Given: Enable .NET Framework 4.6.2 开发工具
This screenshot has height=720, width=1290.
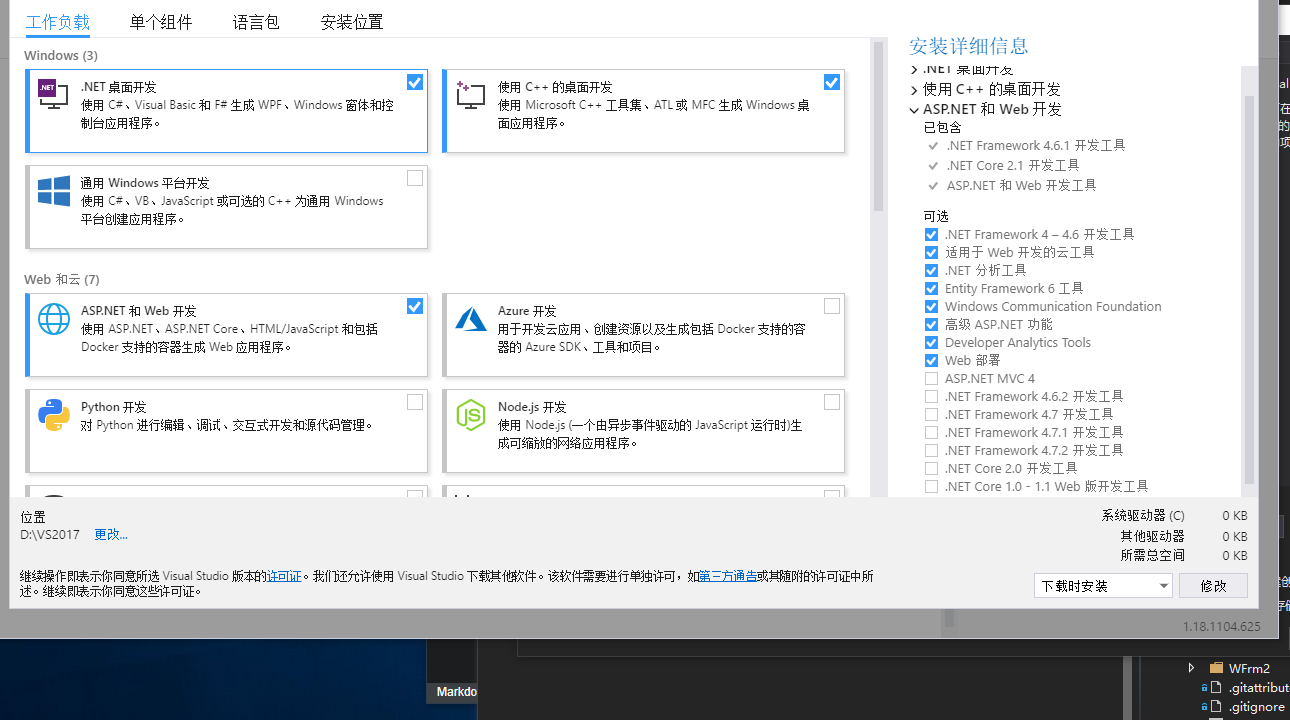Looking at the screenshot, I should pyautogui.click(x=931, y=397).
